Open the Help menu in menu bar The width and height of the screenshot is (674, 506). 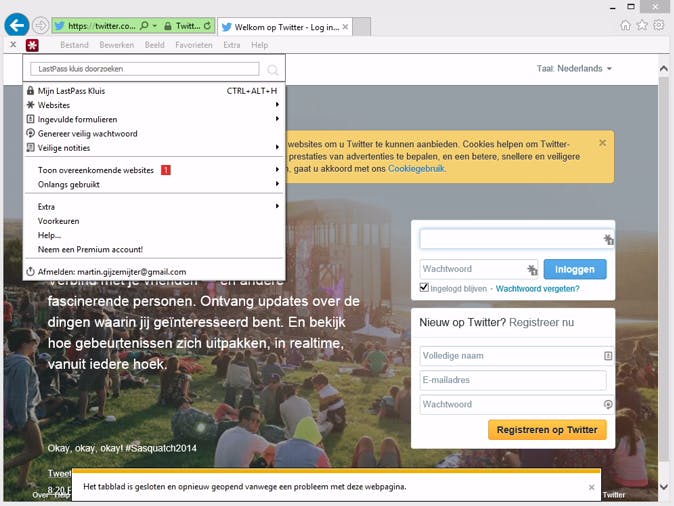click(x=260, y=45)
